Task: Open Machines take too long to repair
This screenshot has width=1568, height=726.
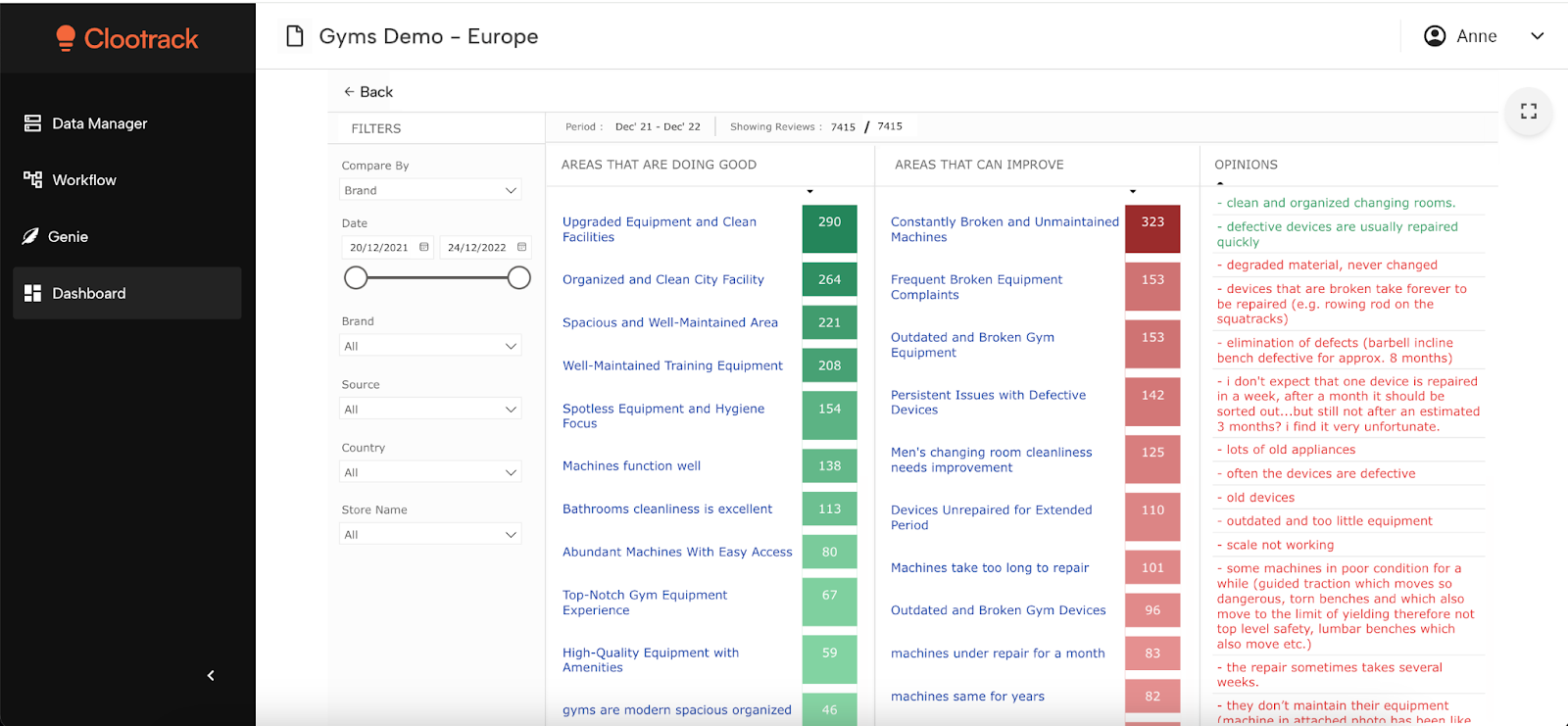Action: (x=990, y=567)
